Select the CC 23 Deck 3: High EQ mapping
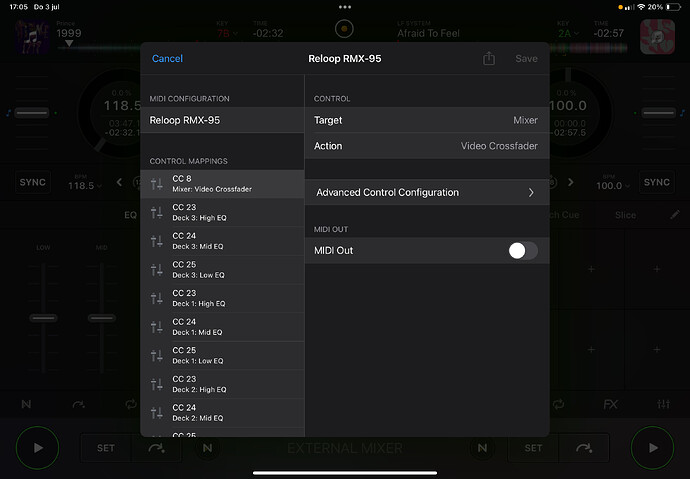The image size is (690, 479). pos(222,212)
